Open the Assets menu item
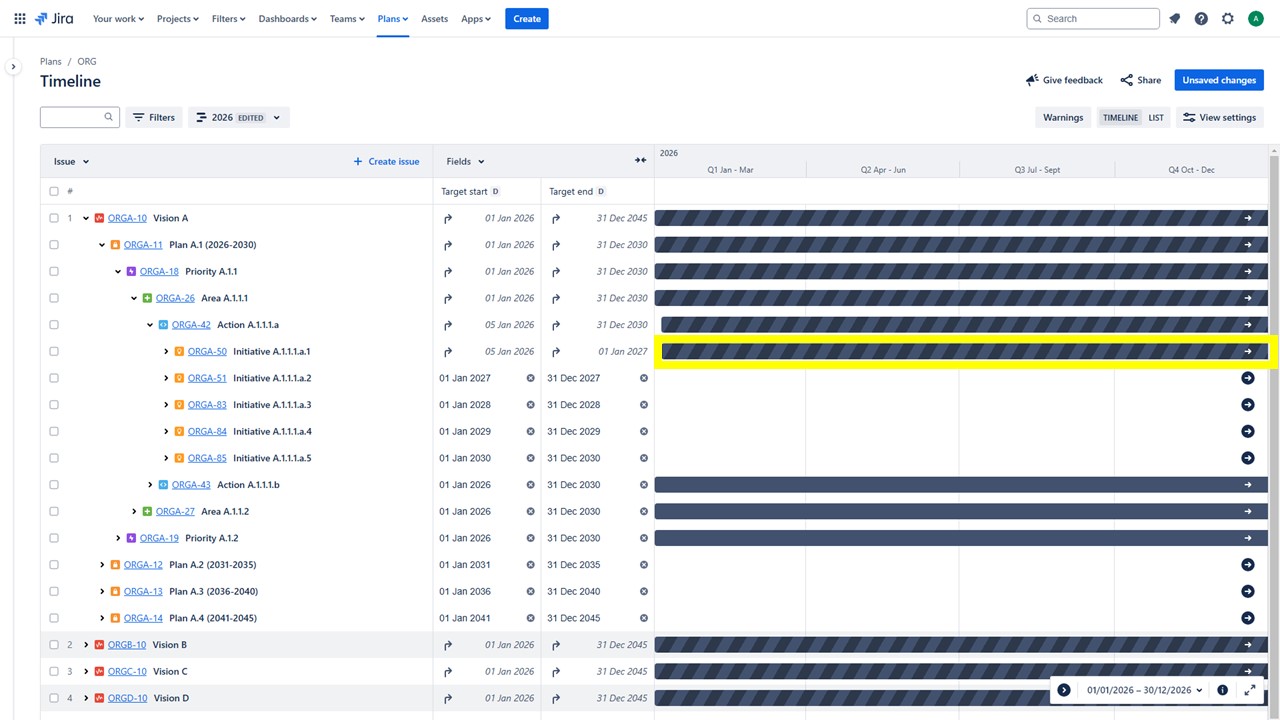 [x=434, y=18]
